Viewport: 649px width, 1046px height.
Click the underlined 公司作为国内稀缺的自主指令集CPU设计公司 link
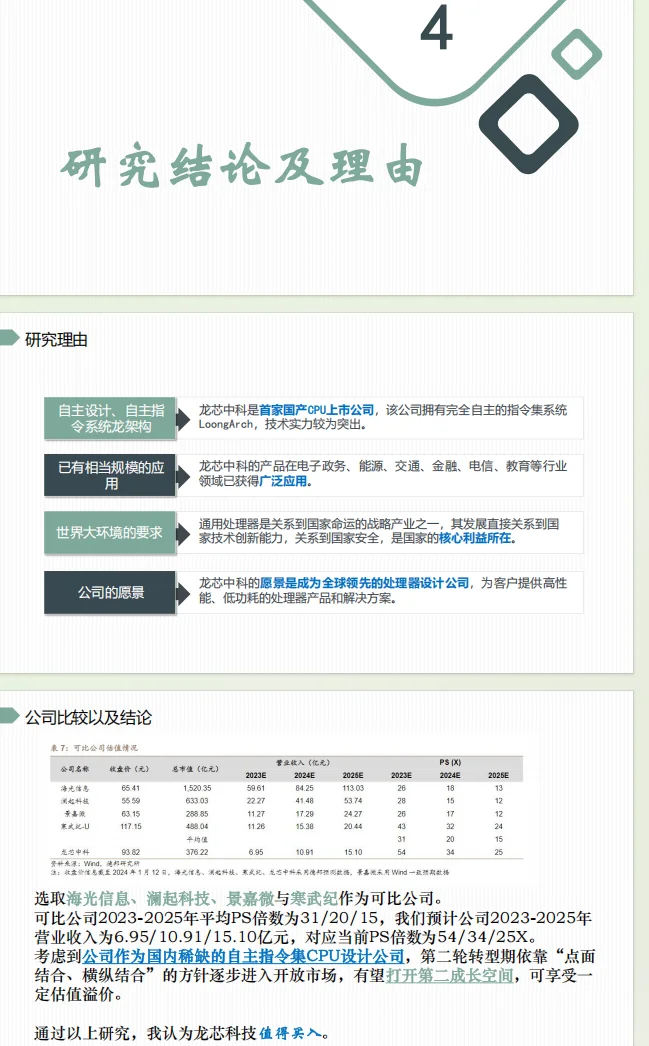pos(243,956)
